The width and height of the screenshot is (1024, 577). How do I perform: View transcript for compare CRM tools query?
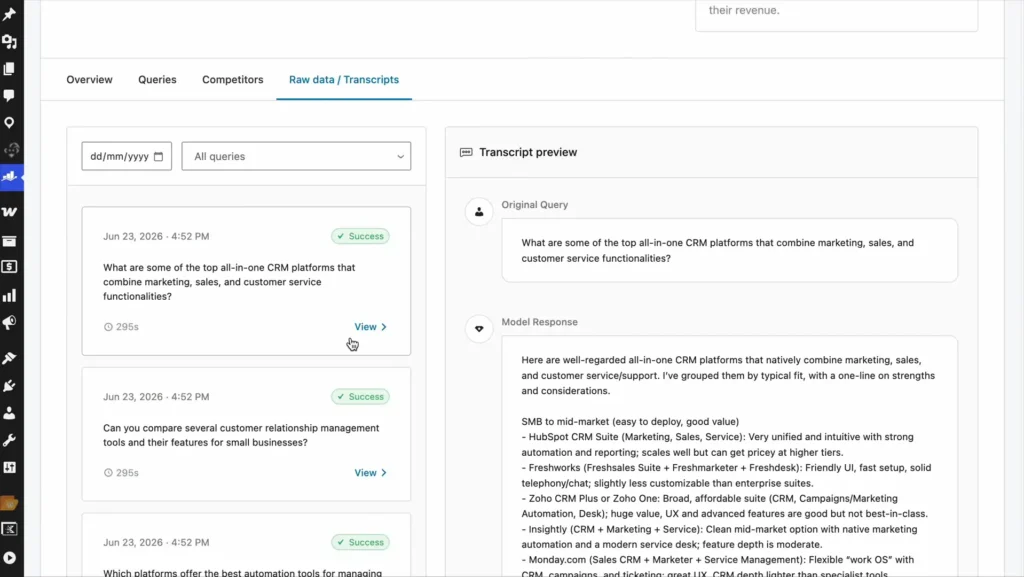point(370,473)
